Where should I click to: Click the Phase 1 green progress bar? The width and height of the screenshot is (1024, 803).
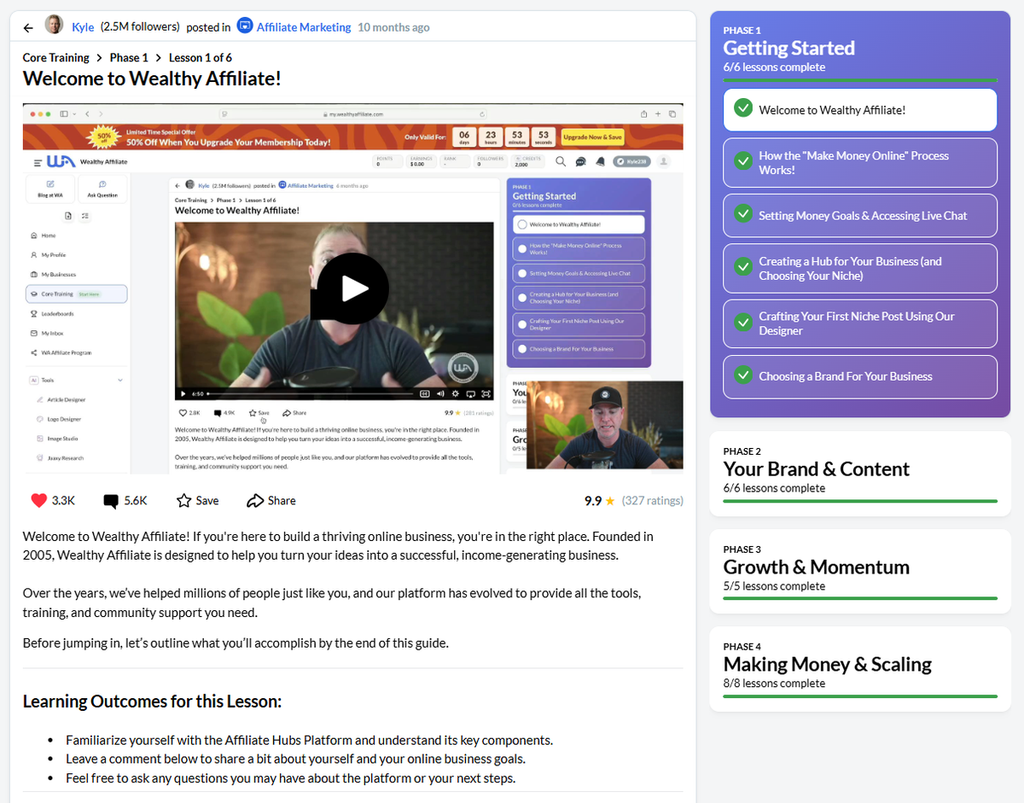point(859,80)
